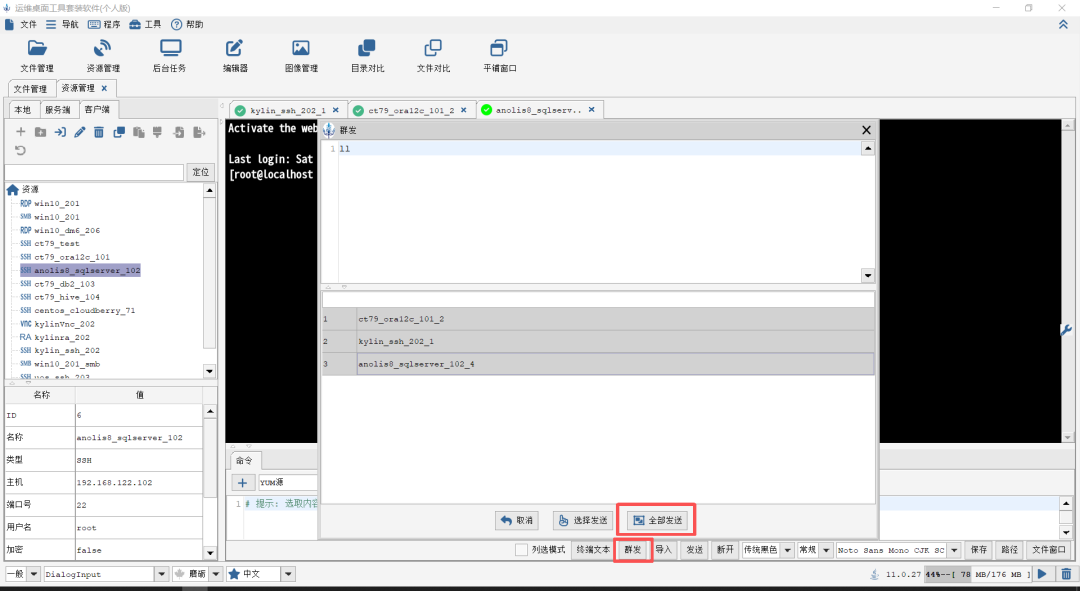Screen dimensions: 1080x591
Task: Switch to the 本地 tab
Action: 23,110
